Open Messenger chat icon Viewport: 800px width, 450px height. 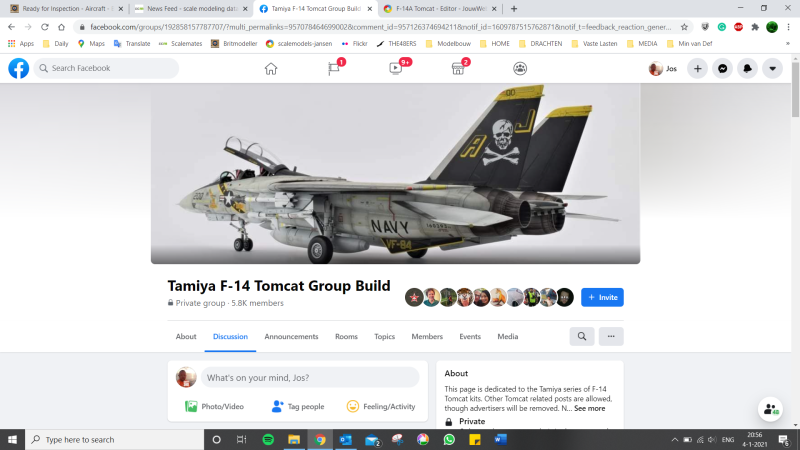click(x=722, y=68)
